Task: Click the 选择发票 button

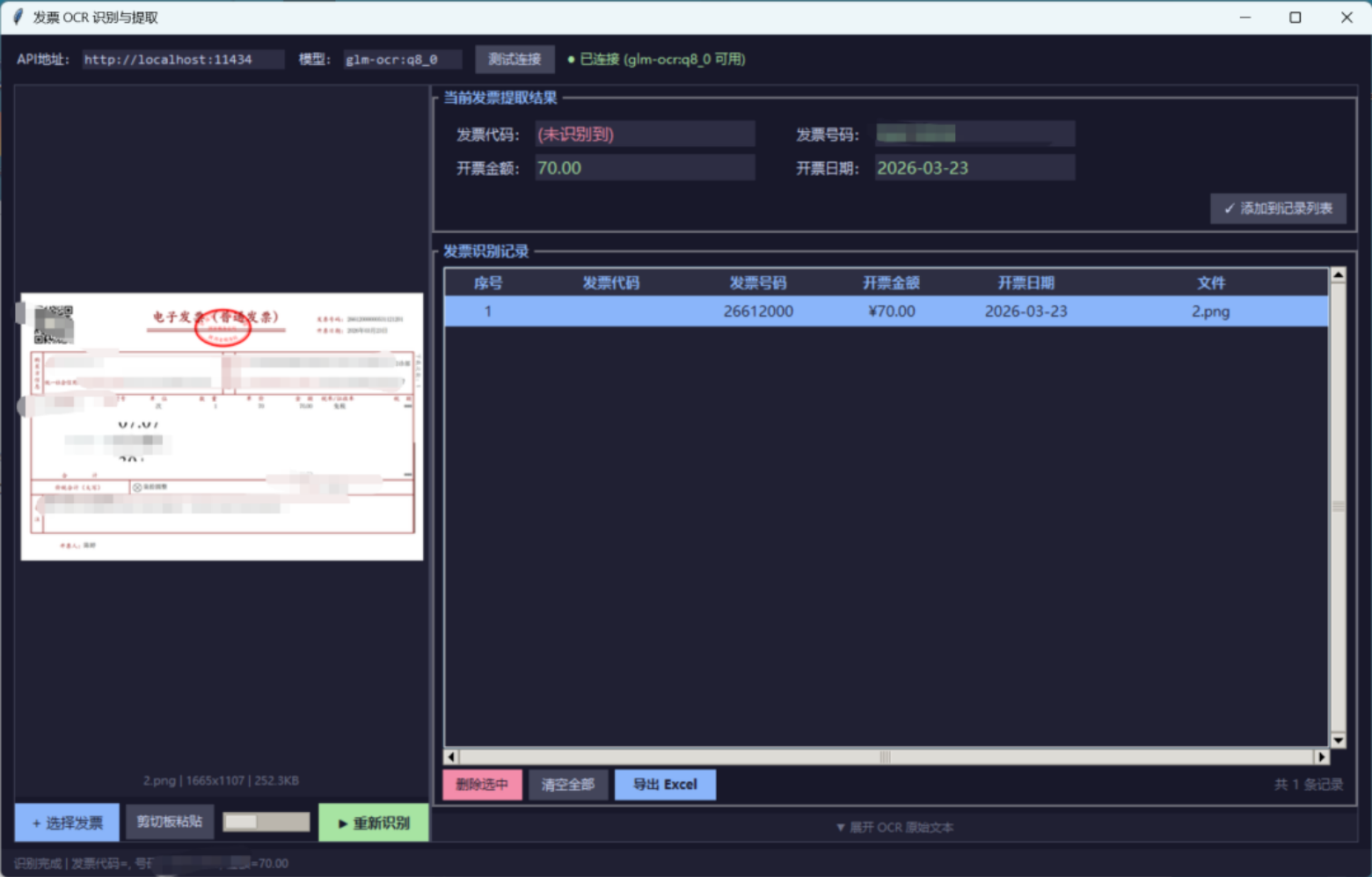Action: 67,822
